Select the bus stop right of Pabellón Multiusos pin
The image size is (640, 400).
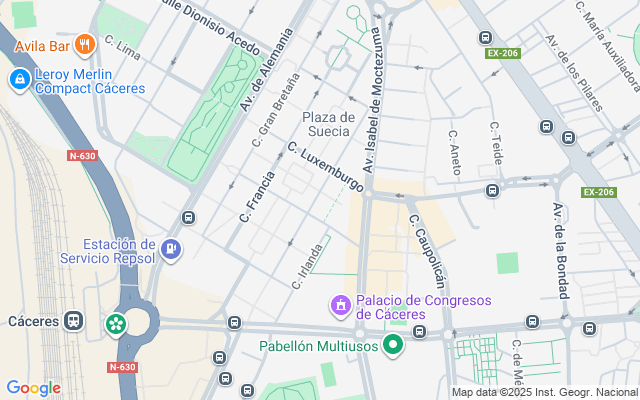(x=419, y=331)
